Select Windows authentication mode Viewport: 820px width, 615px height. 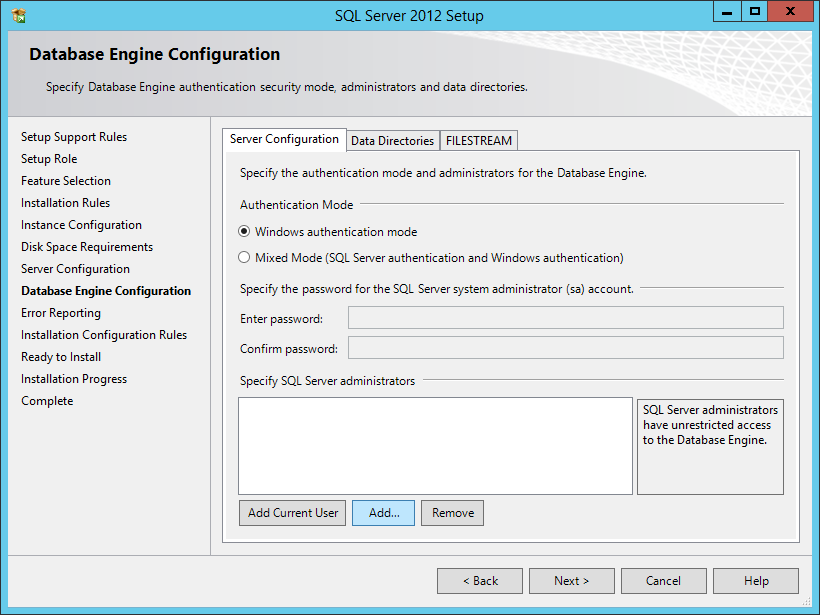[327, 232]
